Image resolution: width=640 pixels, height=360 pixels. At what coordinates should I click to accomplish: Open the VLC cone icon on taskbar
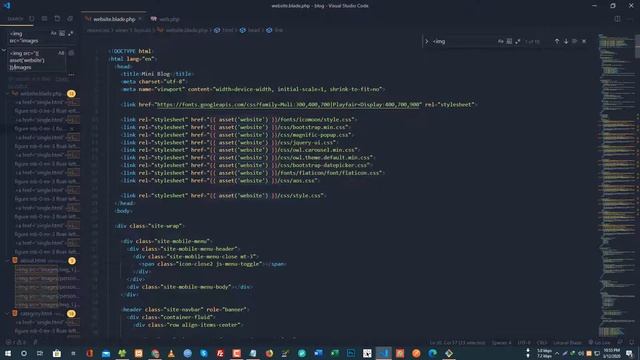(x=171, y=353)
